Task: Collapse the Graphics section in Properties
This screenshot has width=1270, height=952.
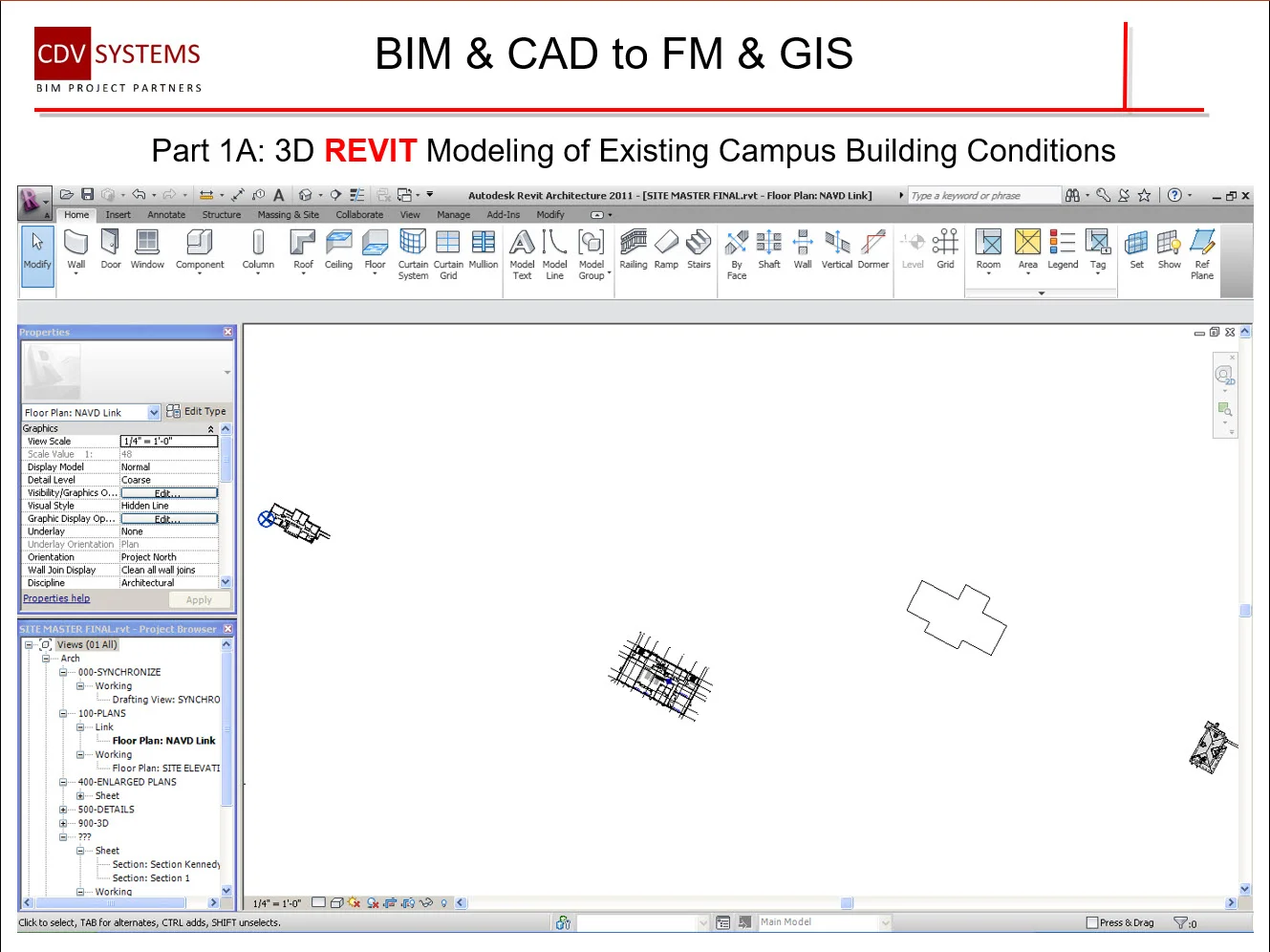Action: 211,429
